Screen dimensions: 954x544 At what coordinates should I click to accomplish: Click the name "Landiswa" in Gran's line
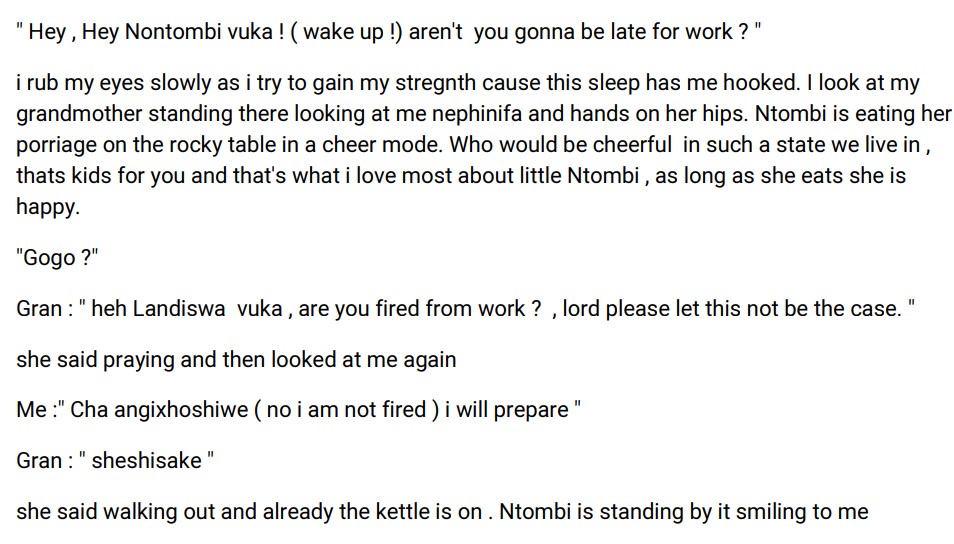(180, 309)
